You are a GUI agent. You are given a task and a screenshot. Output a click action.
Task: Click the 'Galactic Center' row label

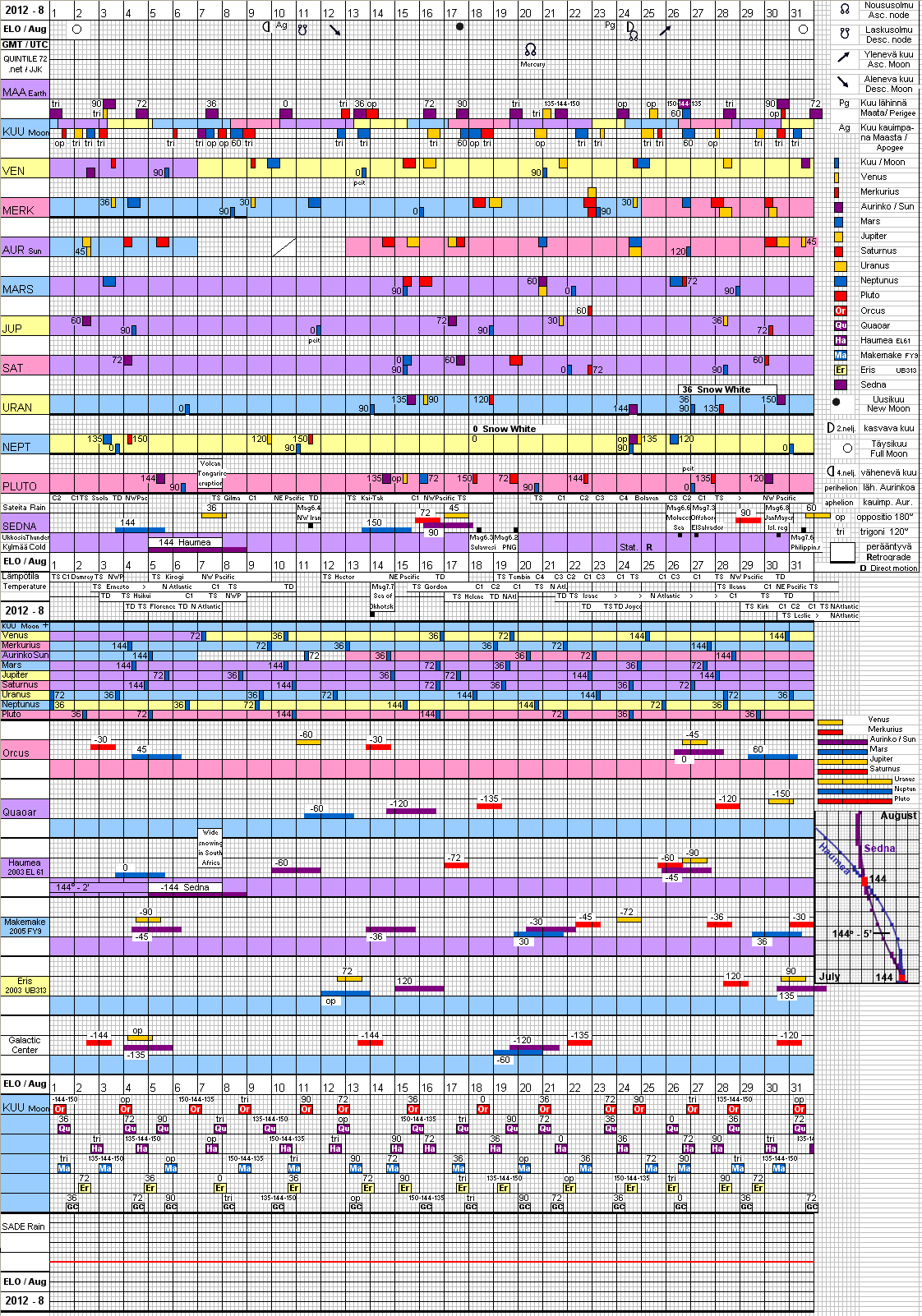pyautogui.click(x=25, y=1045)
